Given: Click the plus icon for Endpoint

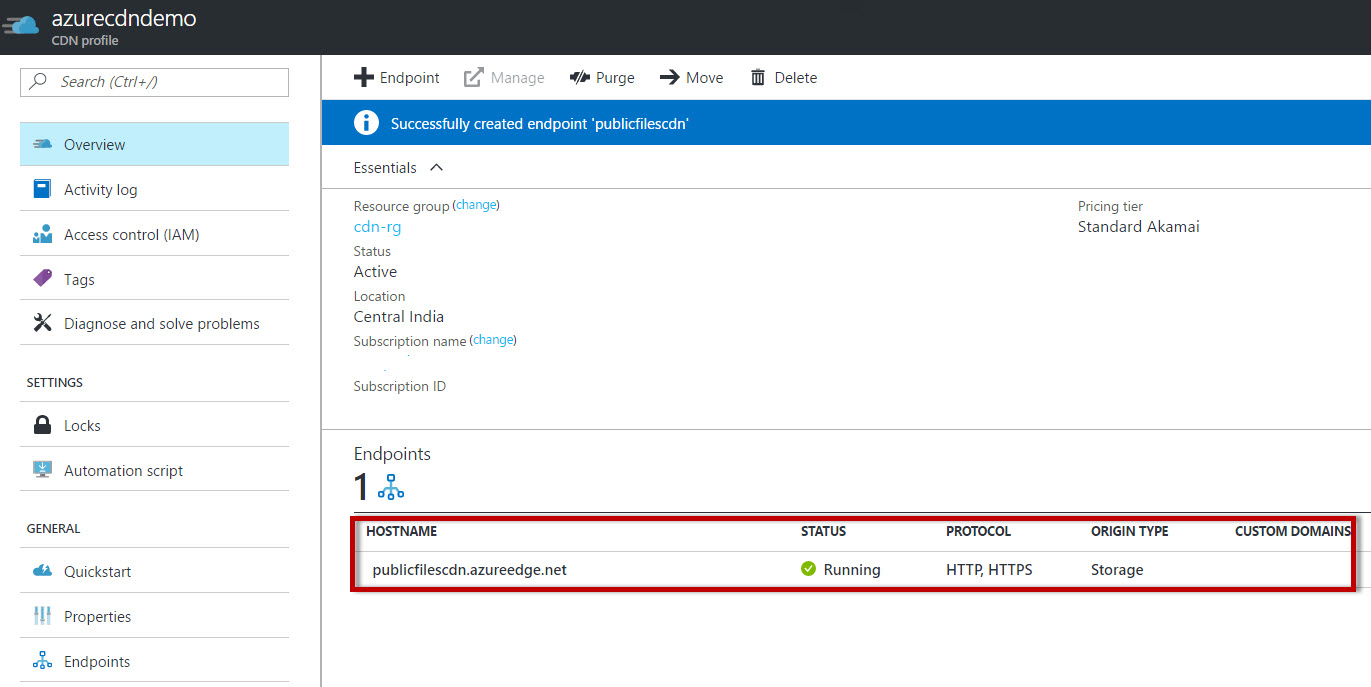Looking at the screenshot, I should [364, 77].
